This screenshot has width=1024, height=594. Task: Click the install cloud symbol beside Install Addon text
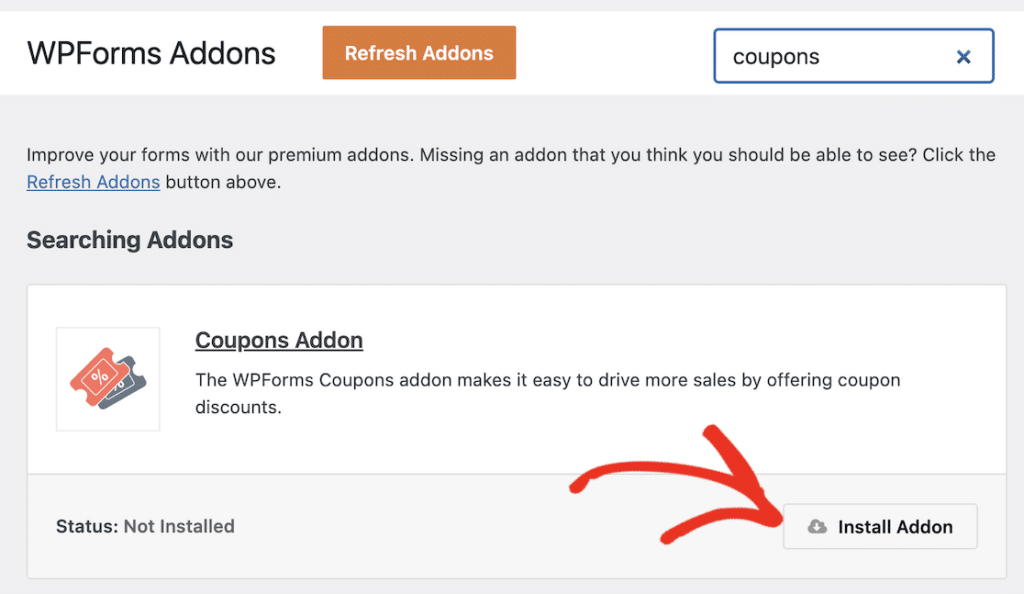tap(819, 526)
